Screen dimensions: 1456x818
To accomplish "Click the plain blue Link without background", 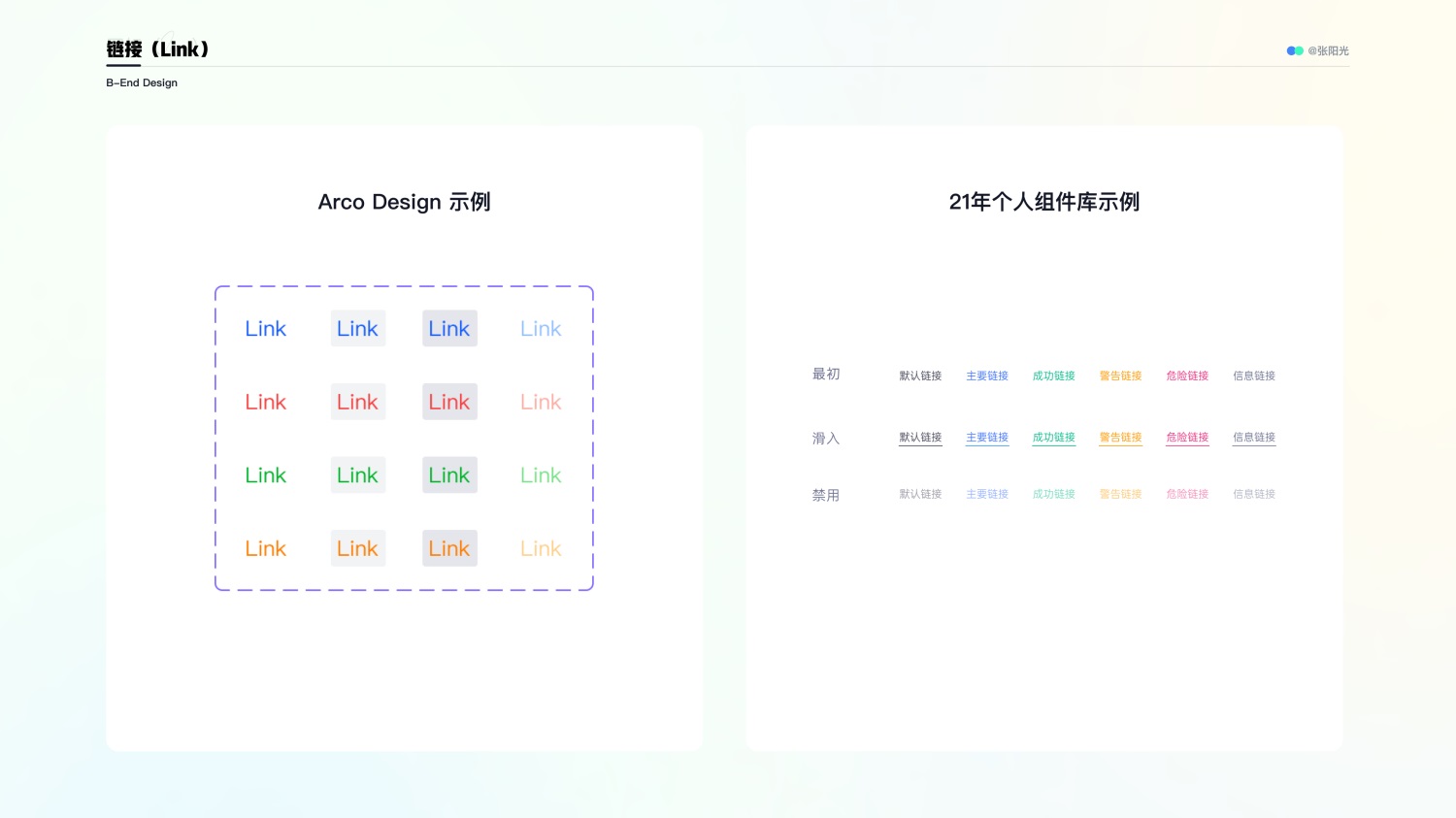I will click(x=265, y=329).
